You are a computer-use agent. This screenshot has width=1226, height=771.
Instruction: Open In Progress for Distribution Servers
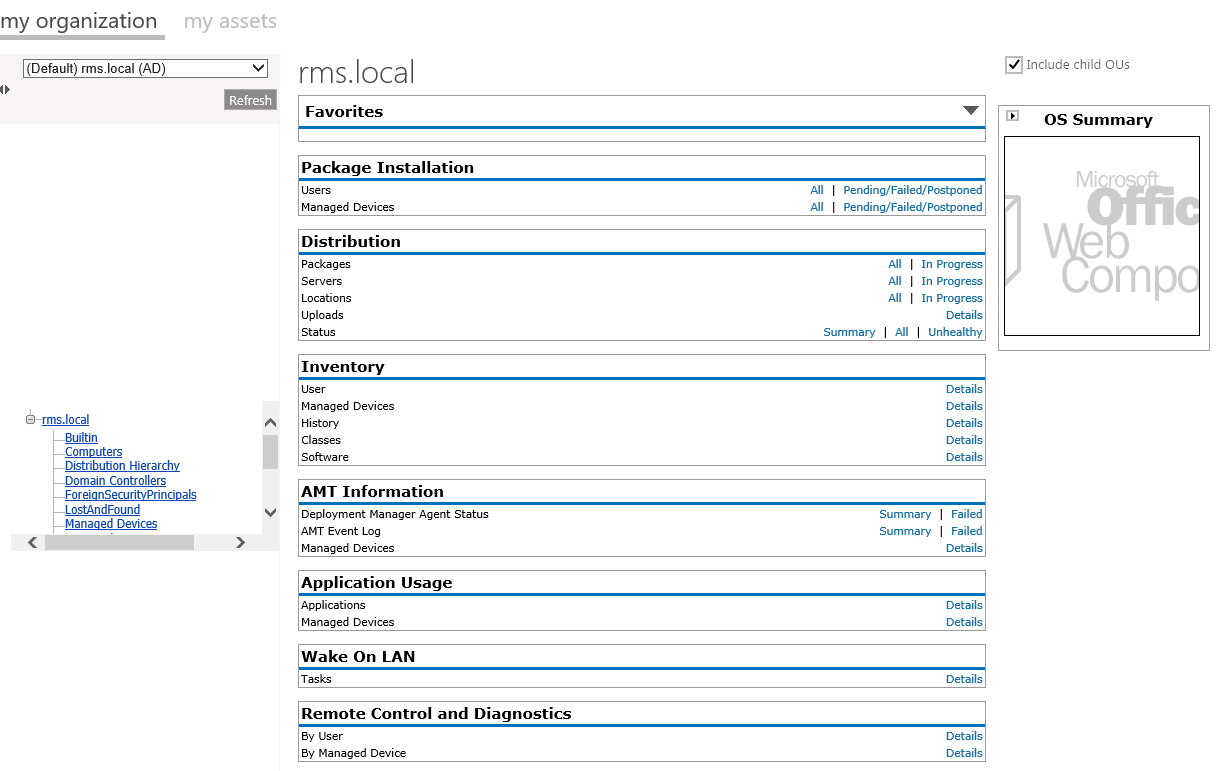952,281
